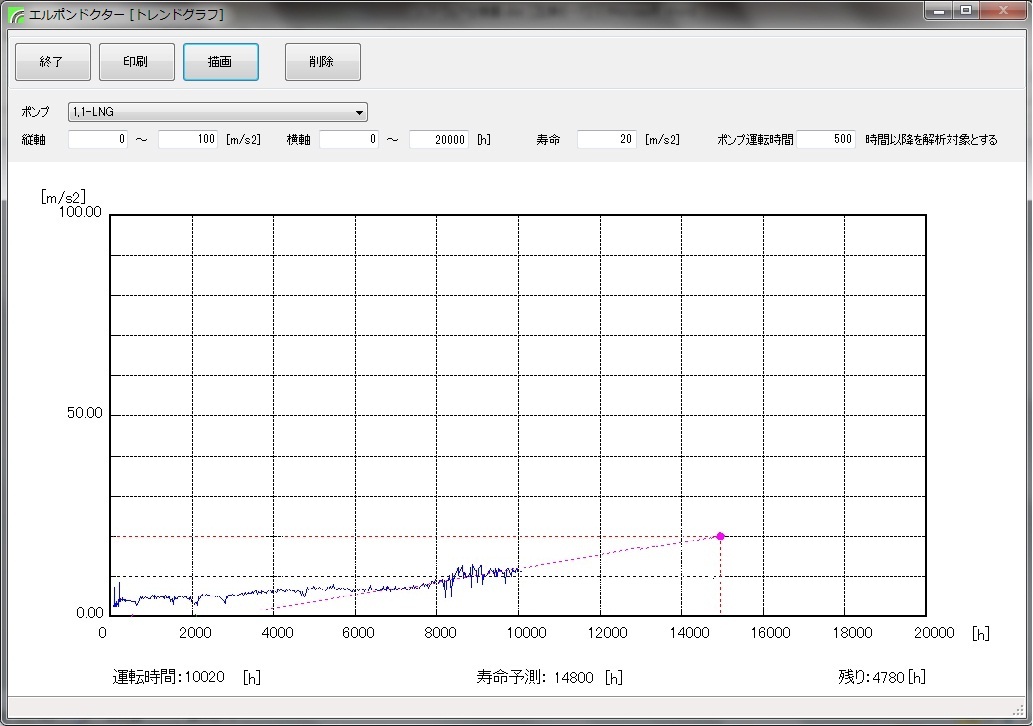The width and height of the screenshot is (1033, 726).
Task: Select the 縦軸 maximum field showing 100
Action: tap(188, 140)
